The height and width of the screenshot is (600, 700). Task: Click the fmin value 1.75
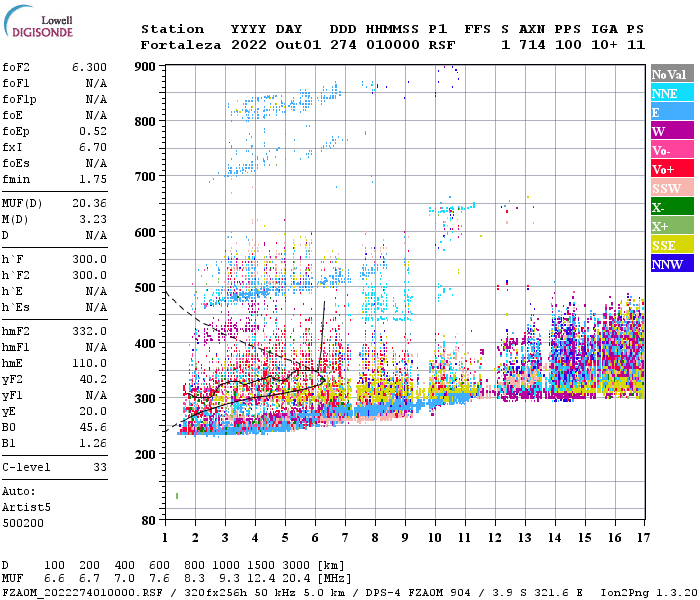pyautogui.click(x=93, y=179)
